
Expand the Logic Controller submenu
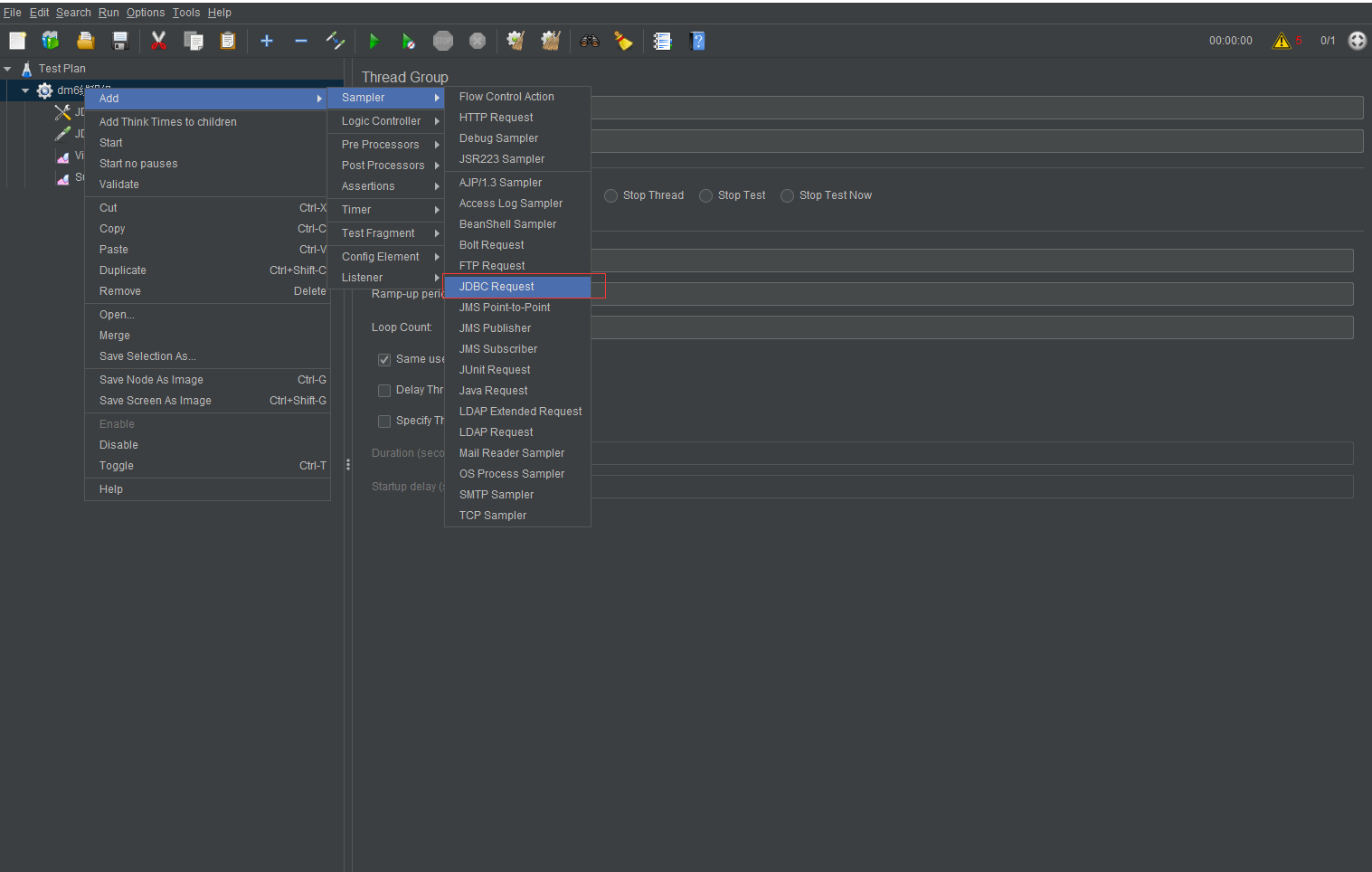[x=386, y=121]
